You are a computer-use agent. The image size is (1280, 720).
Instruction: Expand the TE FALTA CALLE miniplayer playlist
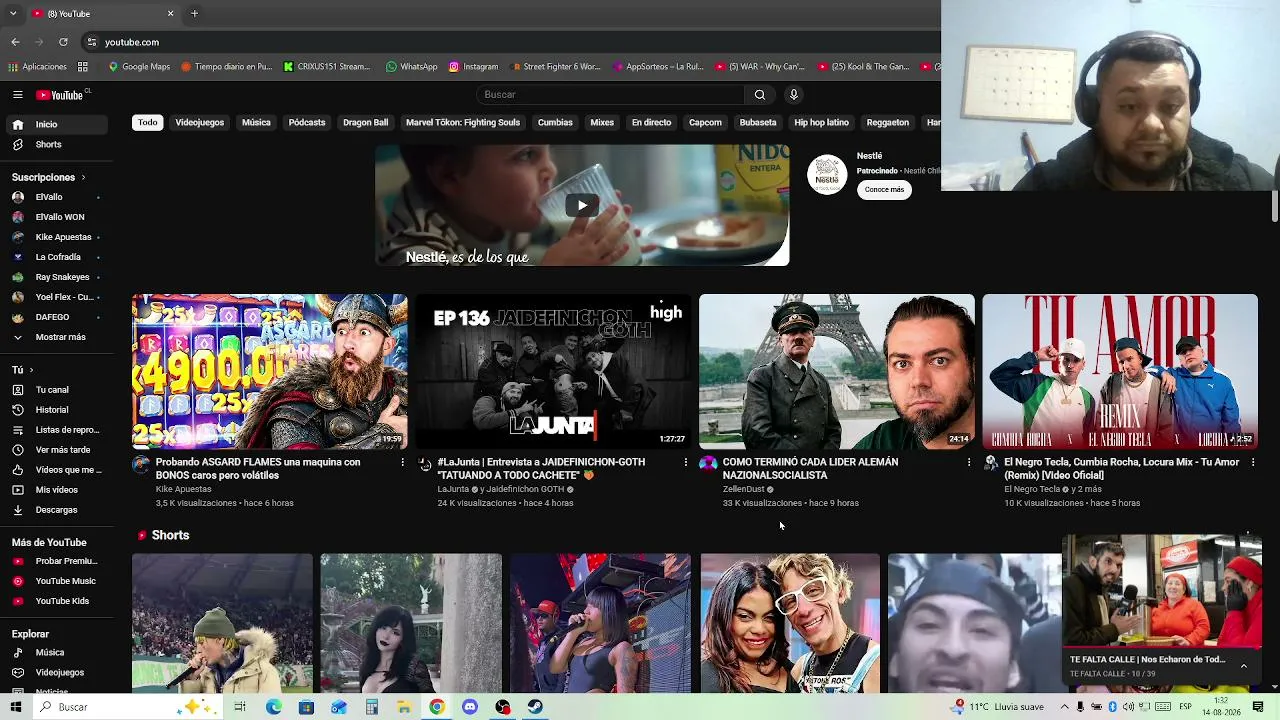coord(1244,666)
